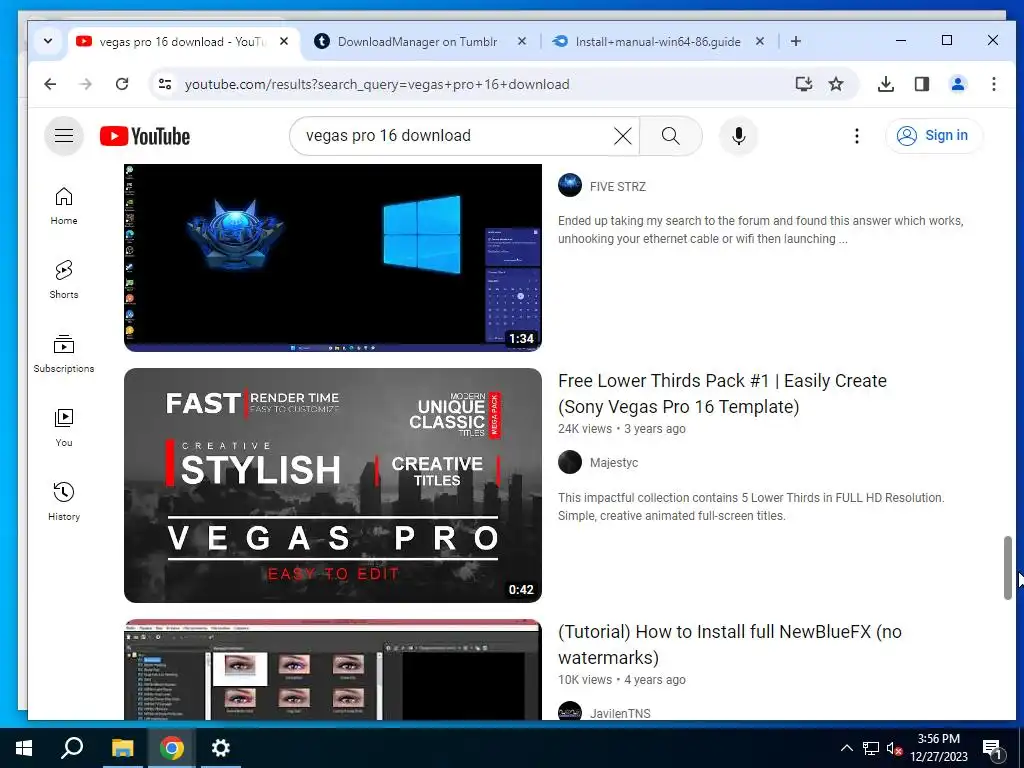Screen dimensions: 1024x768
Task: Go to Home in the sidebar
Action: coord(64,206)
